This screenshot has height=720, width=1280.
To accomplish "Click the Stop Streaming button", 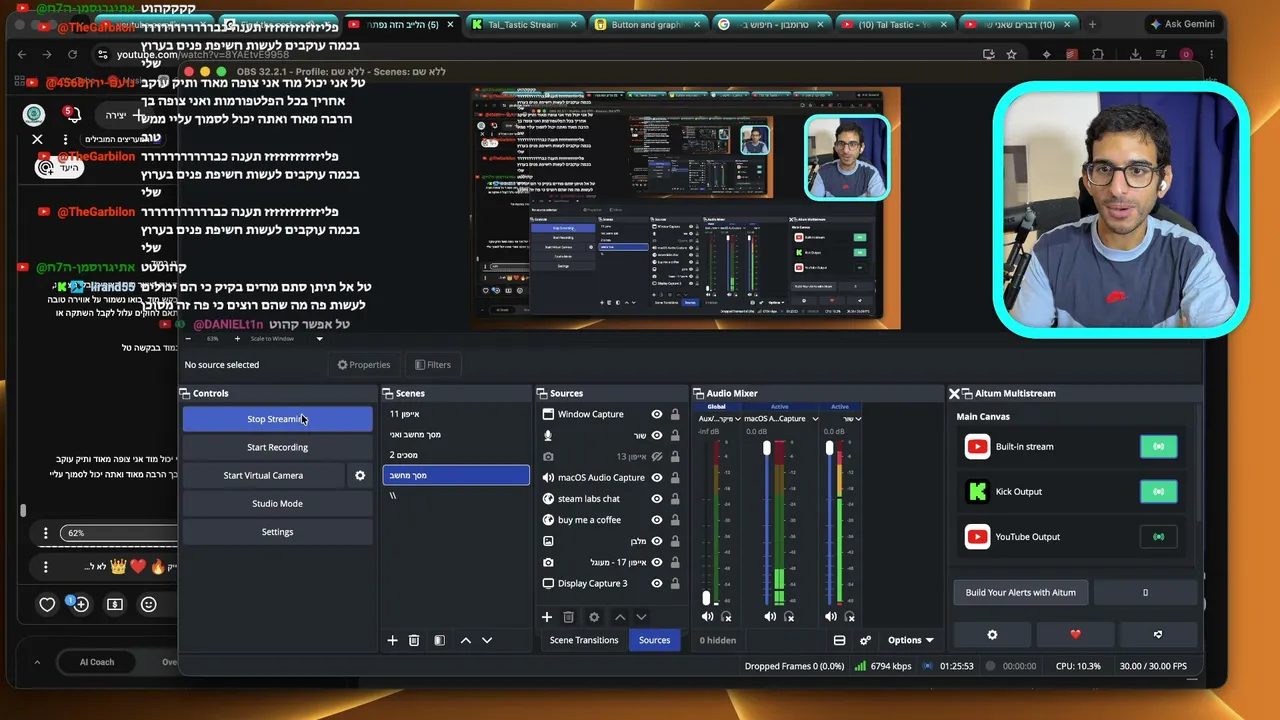I will [x=277, y=419].
